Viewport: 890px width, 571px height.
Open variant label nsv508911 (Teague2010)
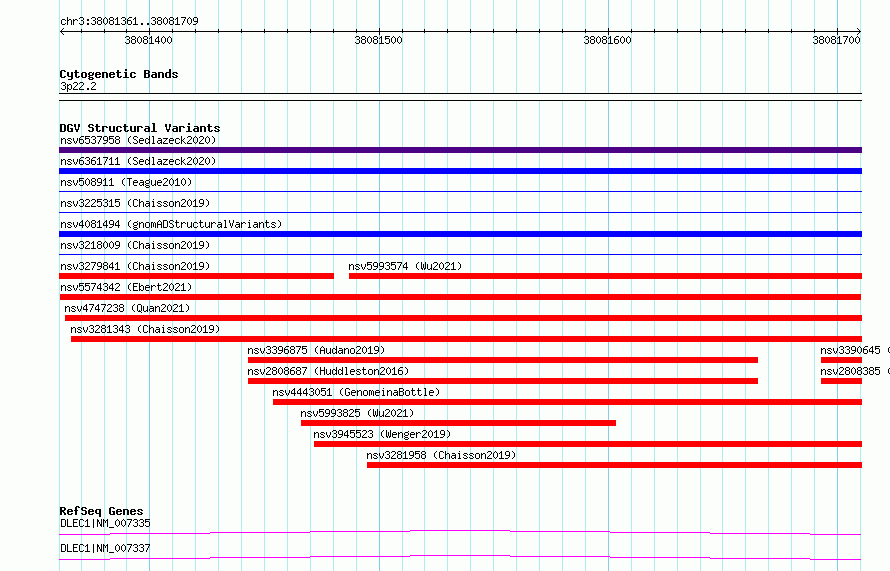(126, 182)
